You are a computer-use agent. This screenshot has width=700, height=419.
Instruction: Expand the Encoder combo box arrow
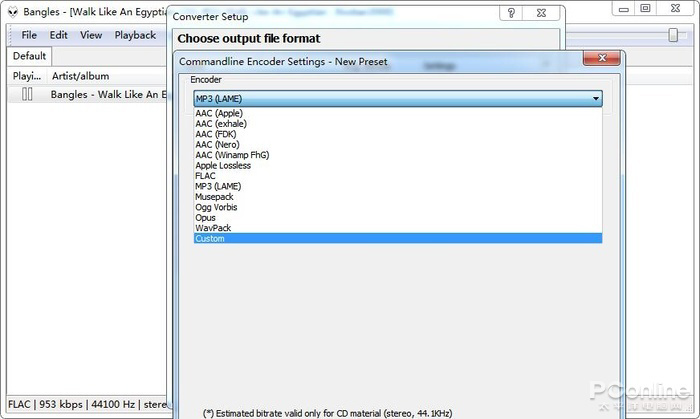(596, 99)
